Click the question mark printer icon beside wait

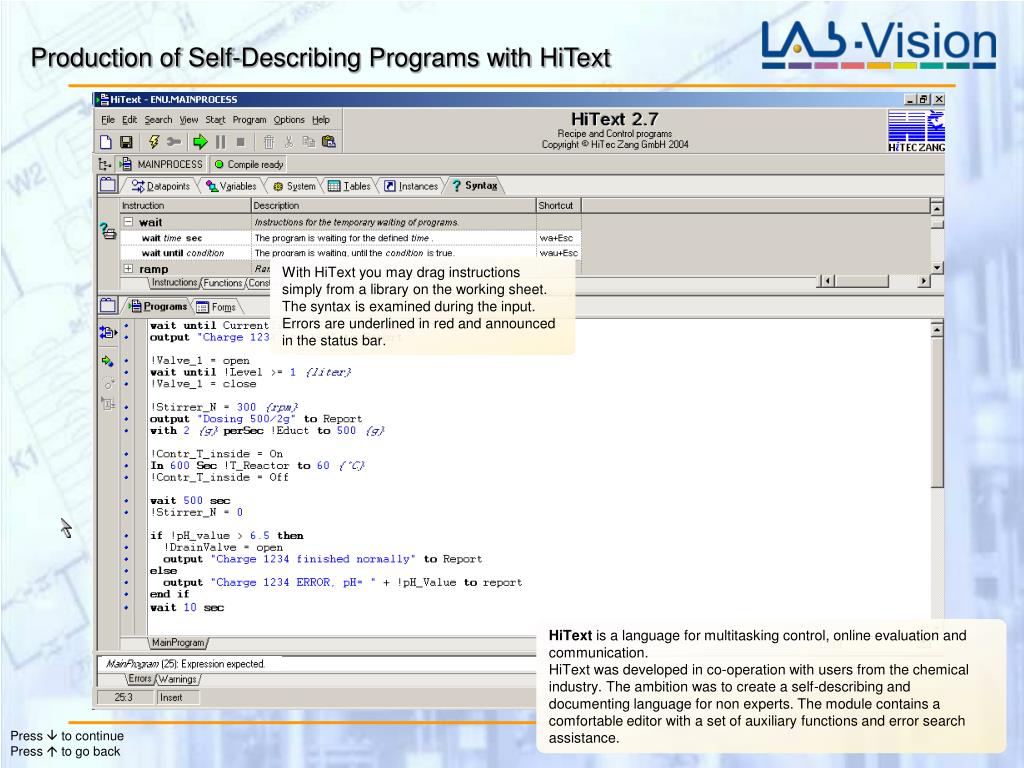108,231
